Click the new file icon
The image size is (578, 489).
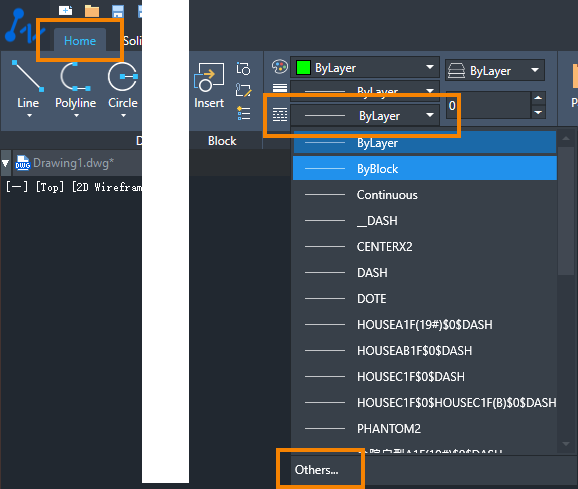pyautogui.click(x=65, y=10)
